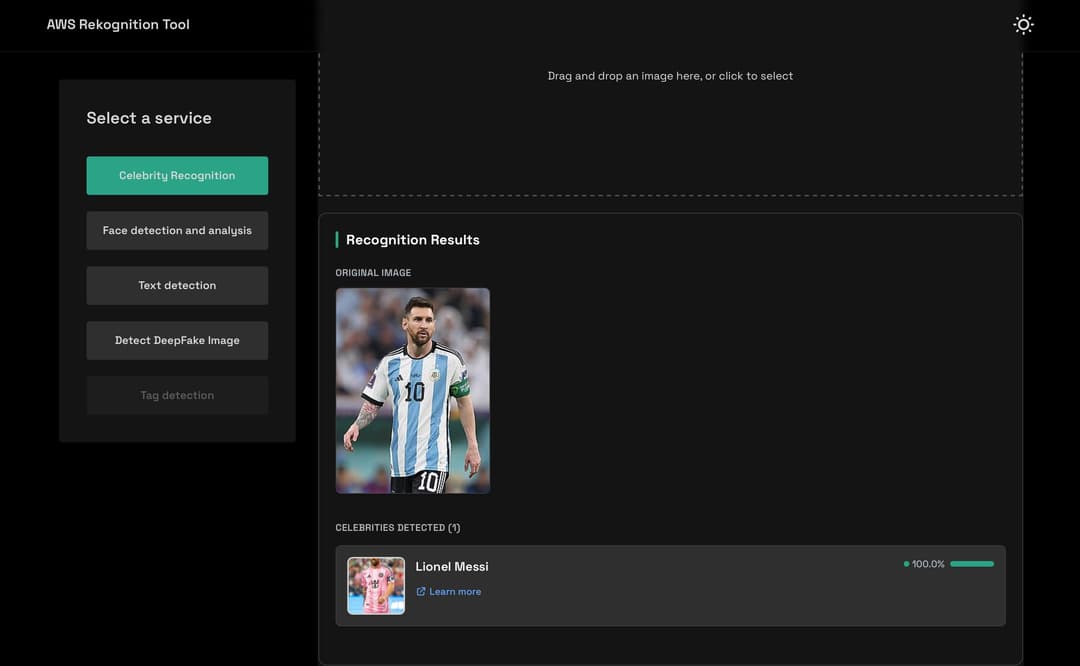Open the original uploaded image thumbnail
Image resolution: width=1080 pixels, height=666 pixels.
click(x=413, y=391)
